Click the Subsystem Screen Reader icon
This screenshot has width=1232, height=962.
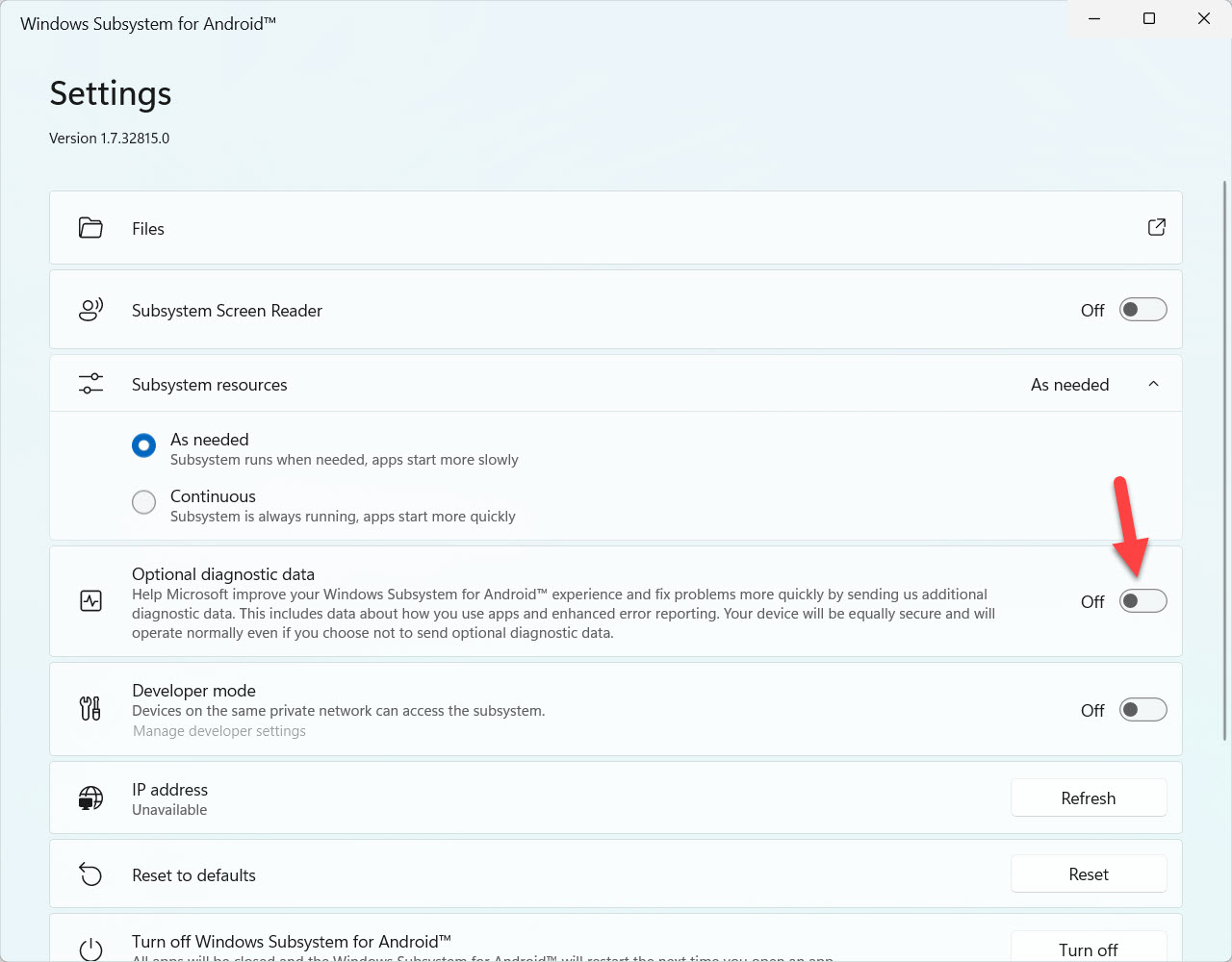point(90,310)
